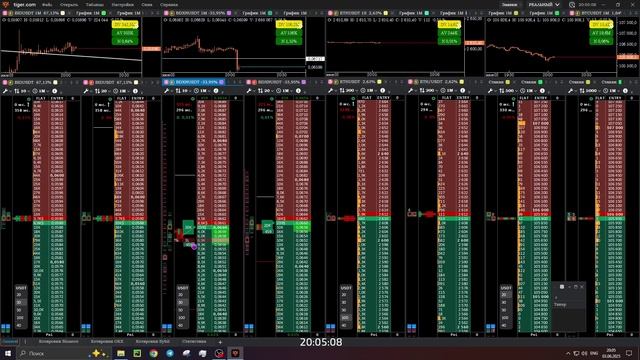Show info icon in blue-highlighted -33,99% order book

[x=216, y=91]
